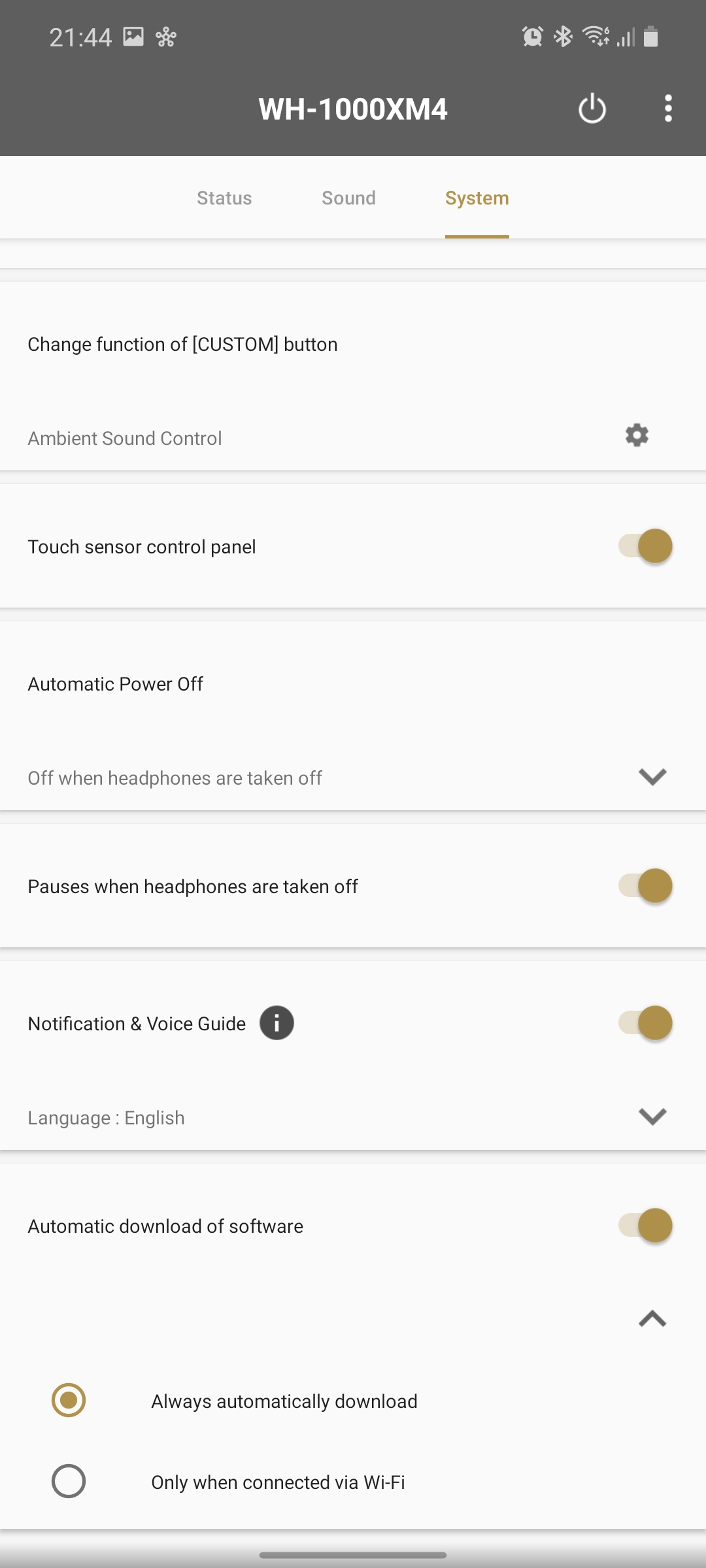Collapse the automatic download options
Image resolution: width=706 pixels, height=1568 pixels.
[652, 1319]
